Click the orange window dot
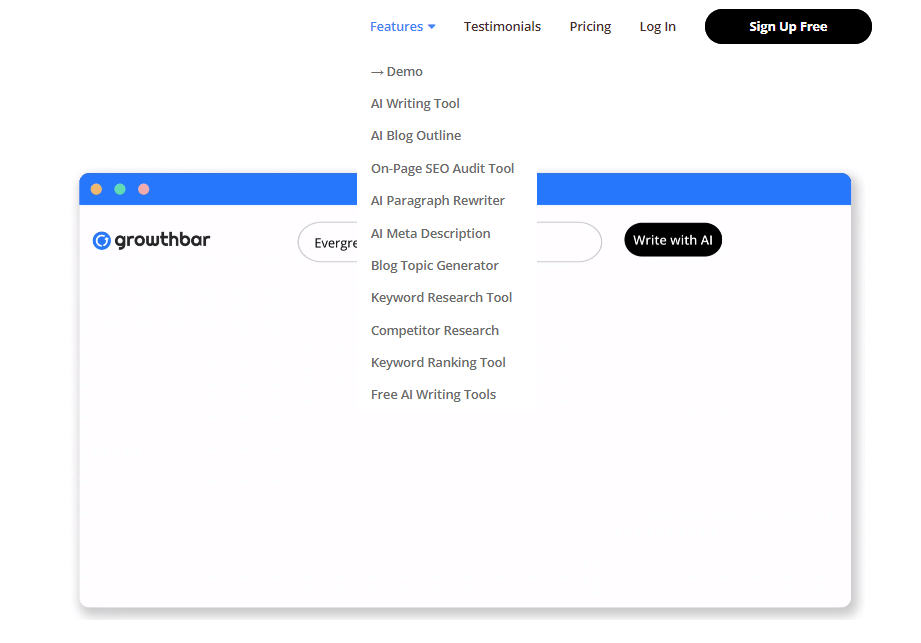Viewport: 921px width, 643px height. click(96, 189)
